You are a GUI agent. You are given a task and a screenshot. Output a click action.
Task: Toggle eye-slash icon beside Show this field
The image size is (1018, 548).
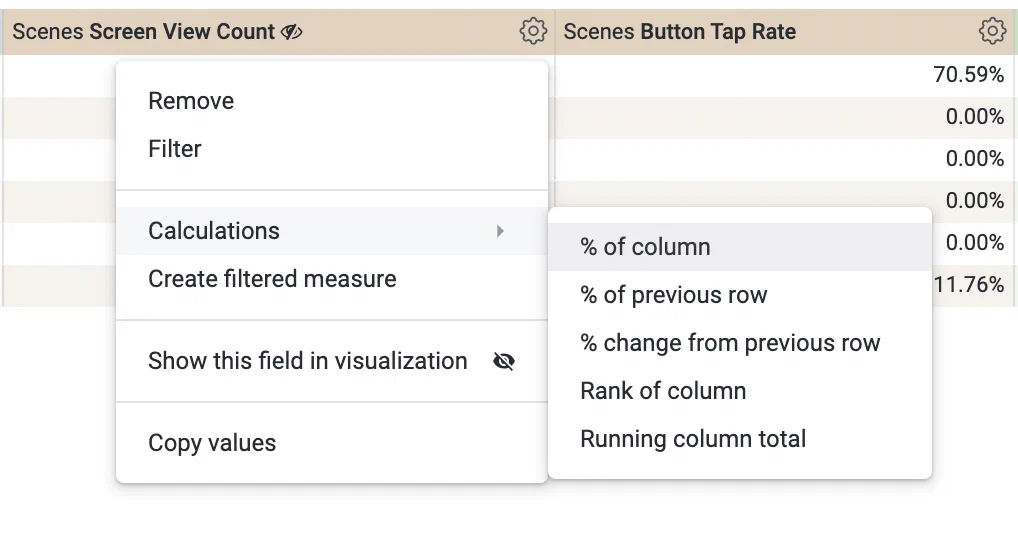504,362
